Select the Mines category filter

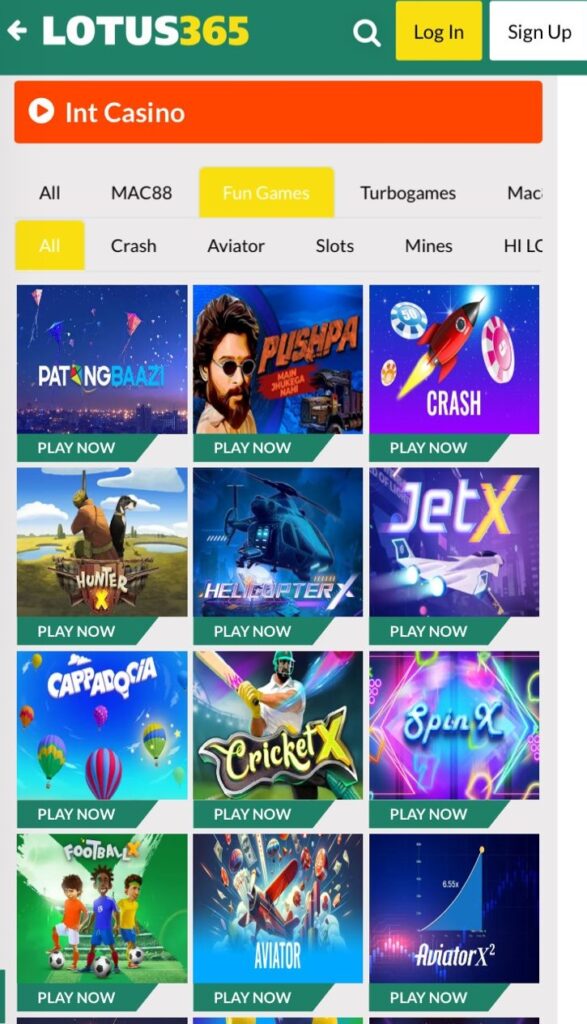(x=428, y=246)
